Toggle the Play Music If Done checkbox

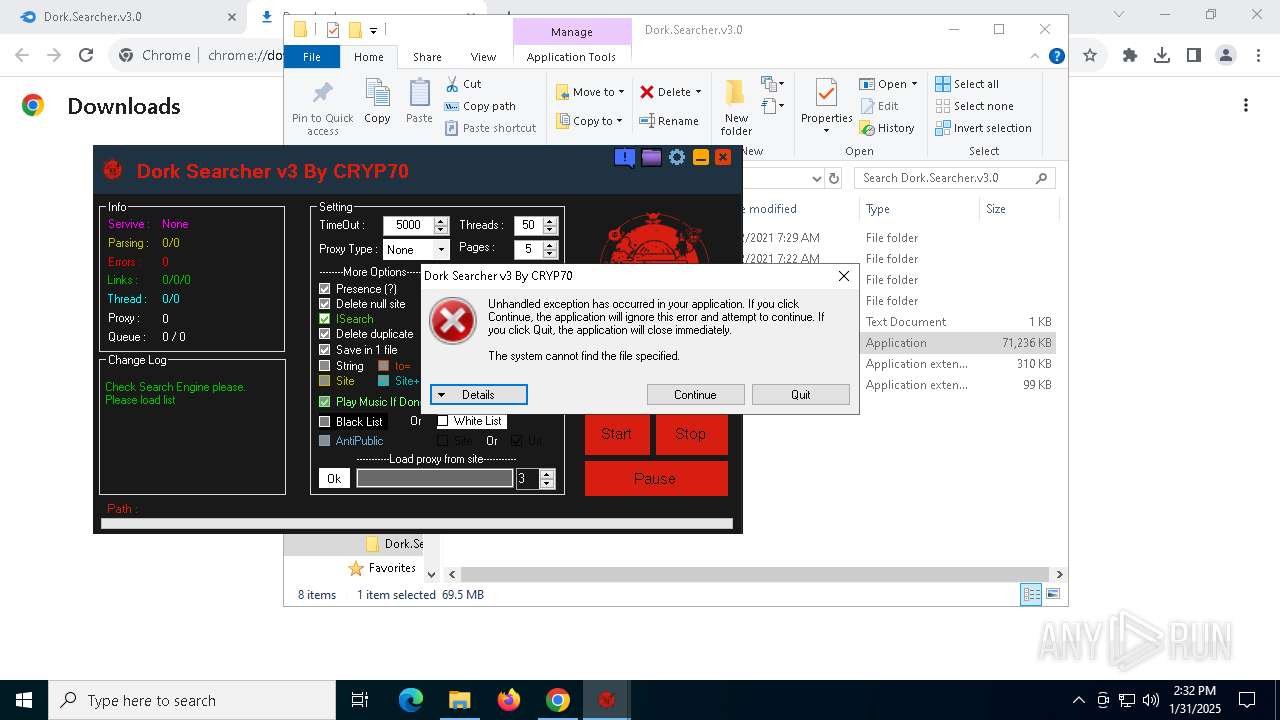point(324,402)
